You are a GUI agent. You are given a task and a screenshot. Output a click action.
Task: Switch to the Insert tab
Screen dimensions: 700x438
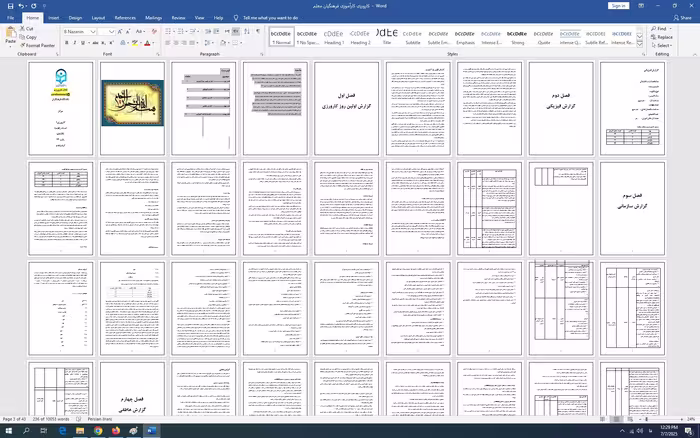coord(54,18)
